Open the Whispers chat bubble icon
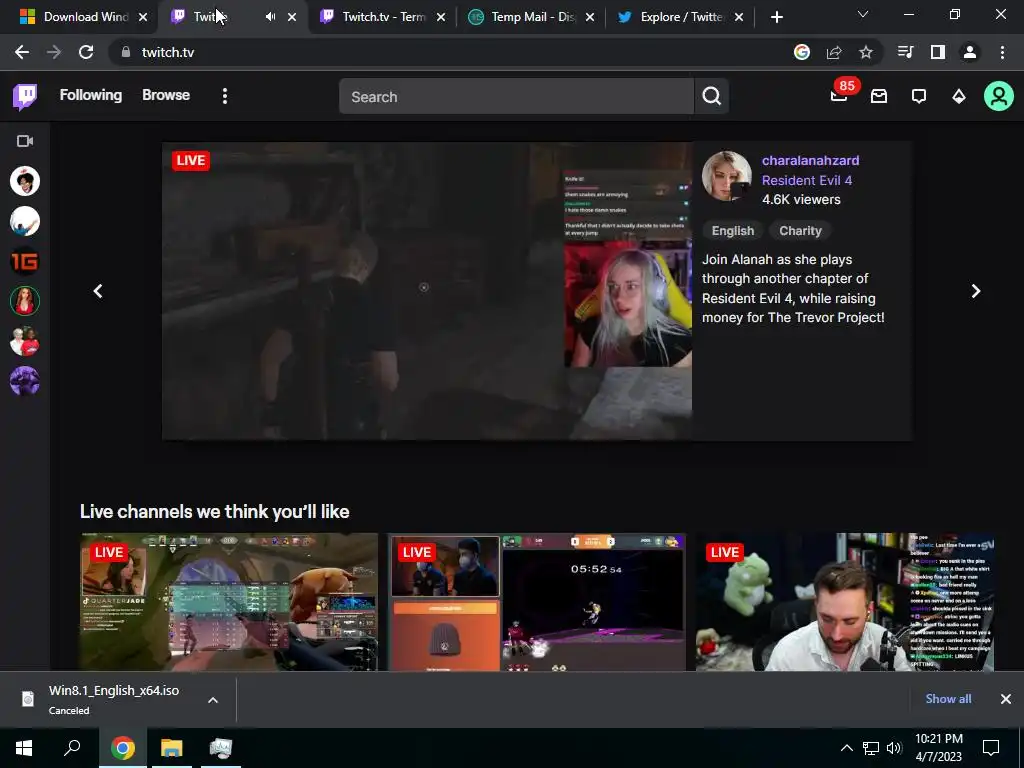 919,97
